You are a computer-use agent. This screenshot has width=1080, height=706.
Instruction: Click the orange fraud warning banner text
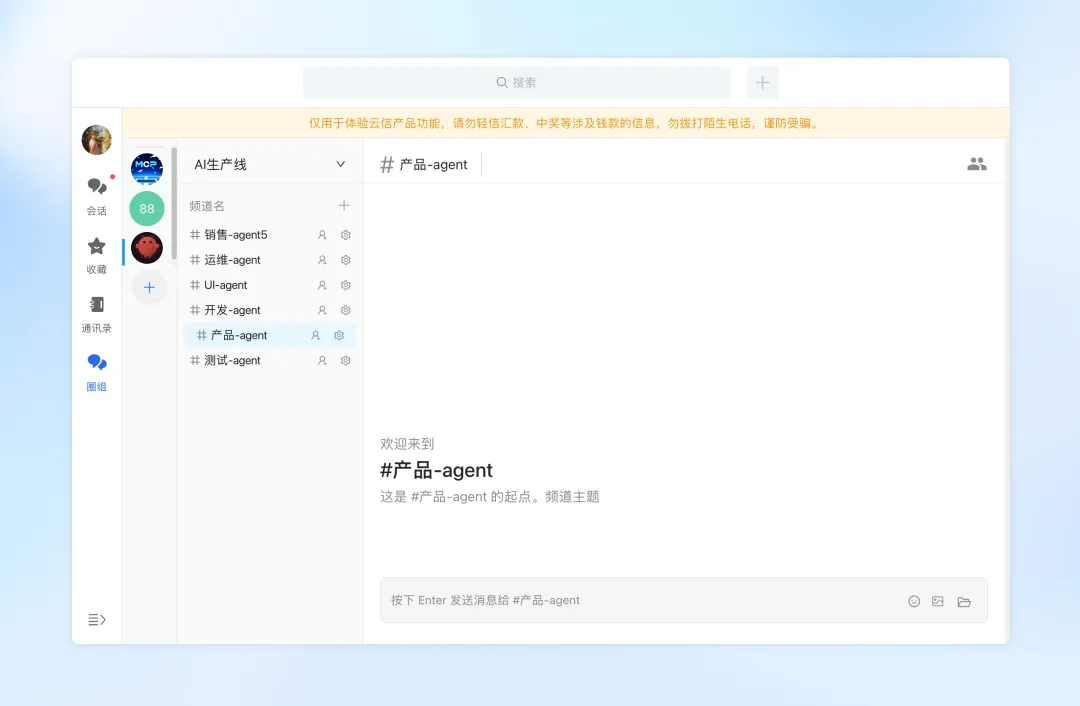pos(565,123)
